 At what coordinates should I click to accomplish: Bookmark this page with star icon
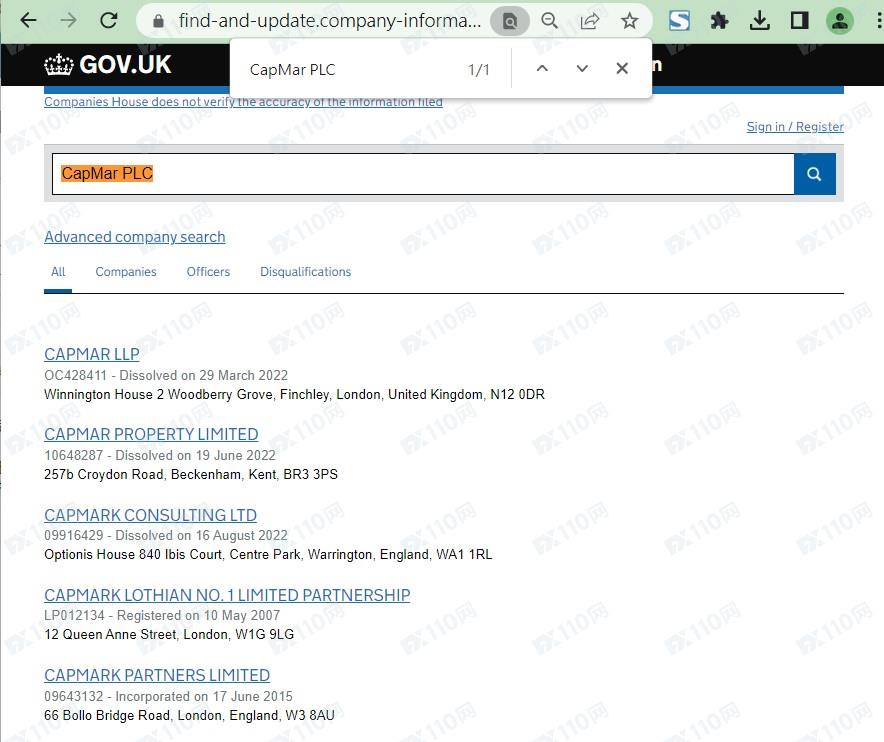coord(629,20)
